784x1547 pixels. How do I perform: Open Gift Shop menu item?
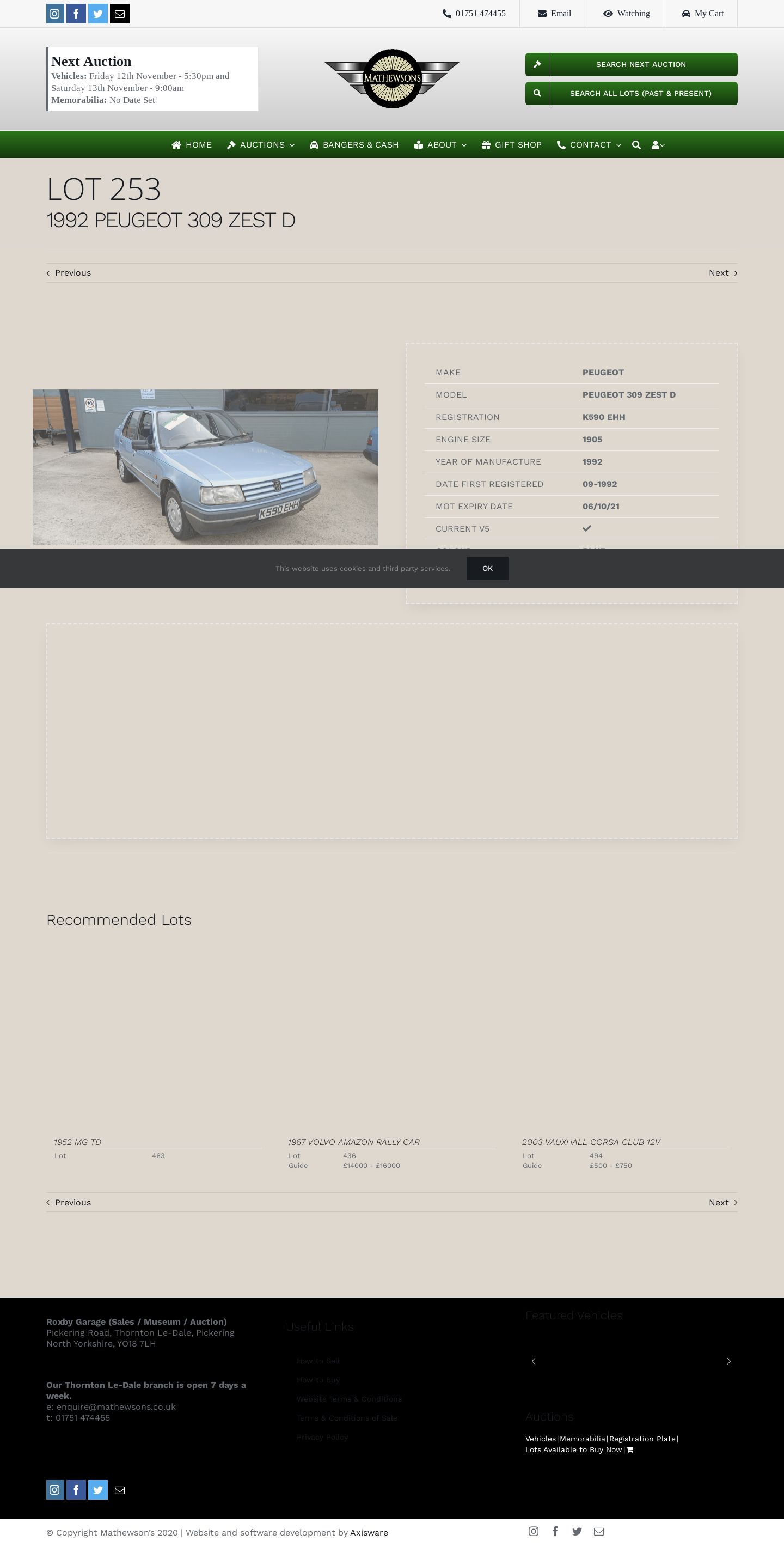click(x=511, y=145)
